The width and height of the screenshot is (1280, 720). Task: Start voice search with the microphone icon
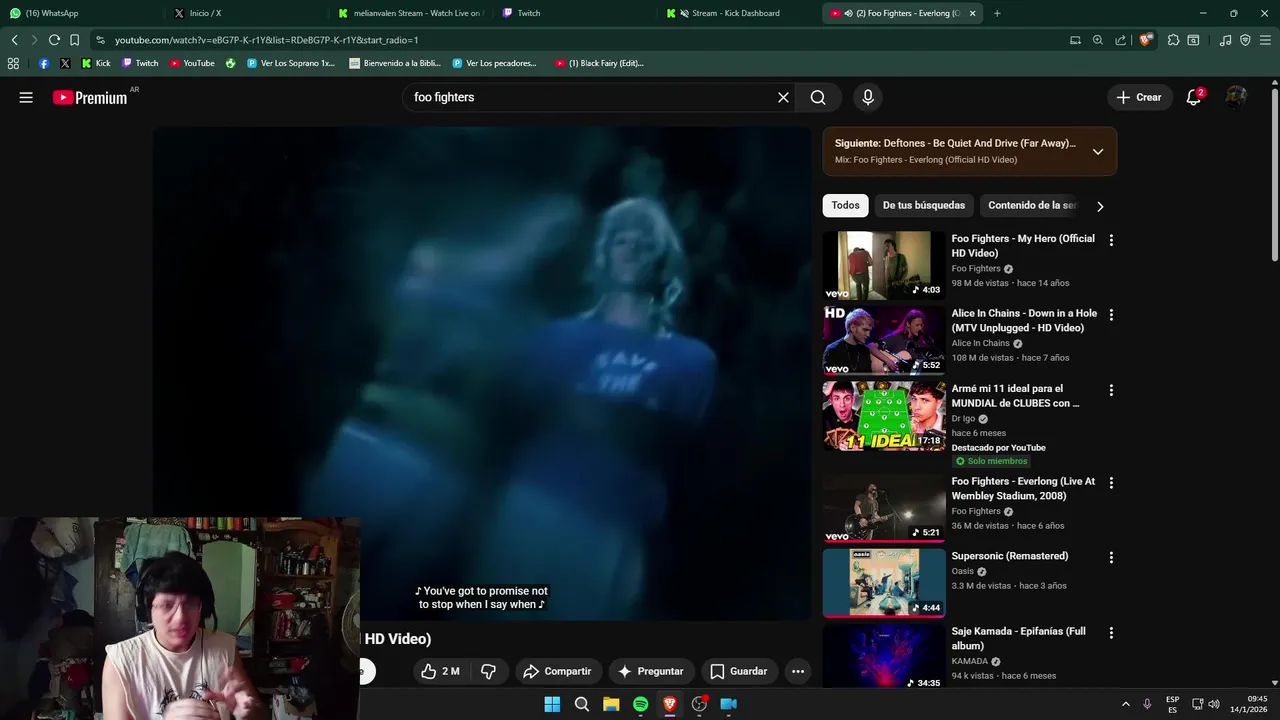(868, 97)
